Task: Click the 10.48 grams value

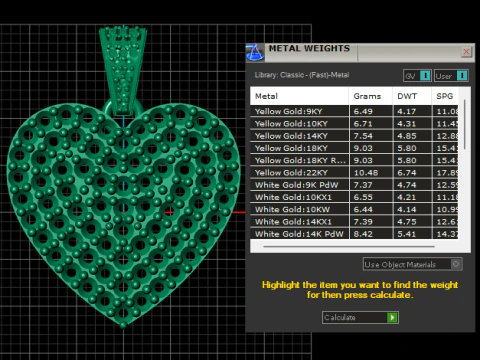Action: [366, 173]
